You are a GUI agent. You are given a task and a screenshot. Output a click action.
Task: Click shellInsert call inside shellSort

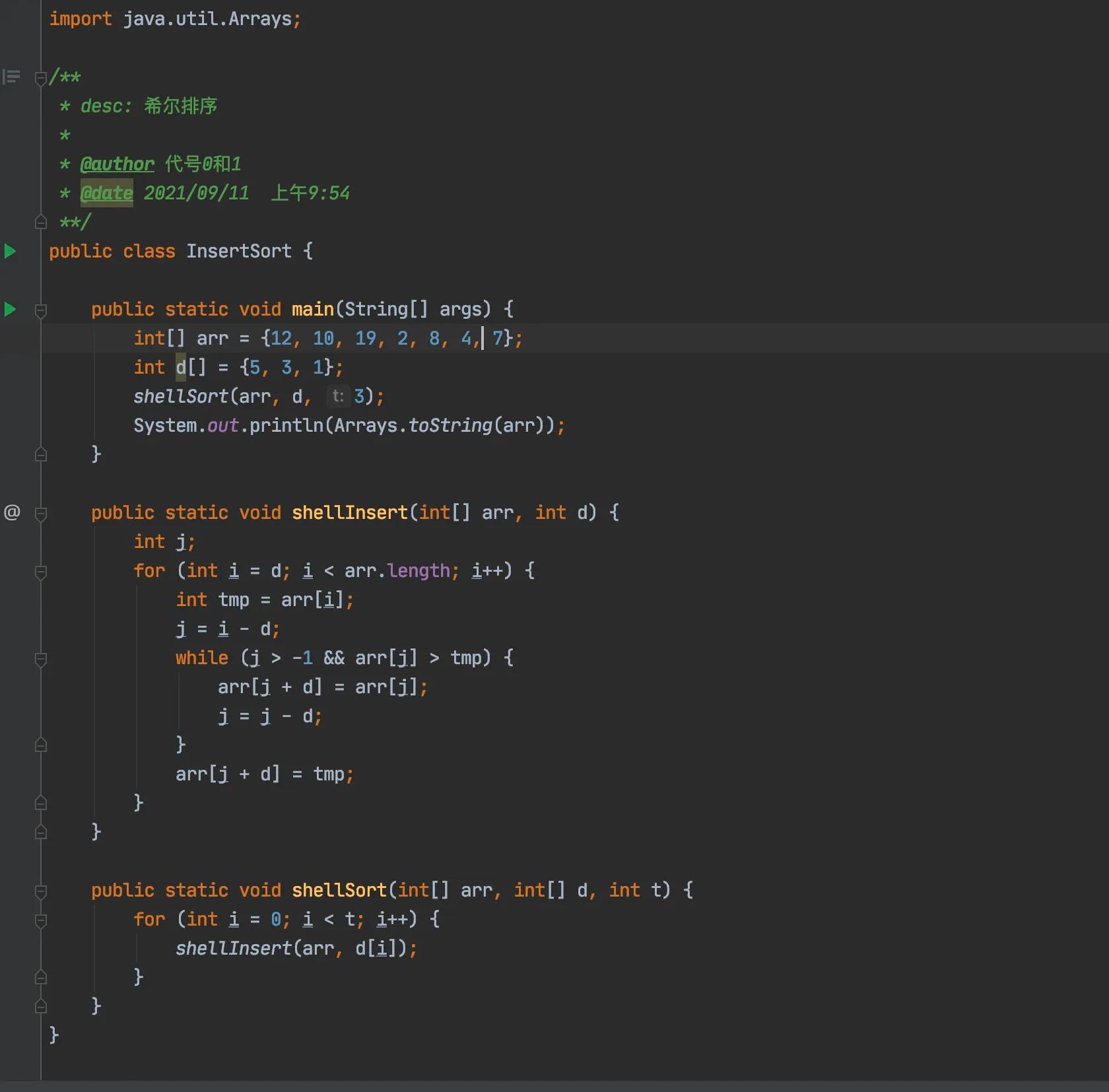pyautogui.click(x=233, y=948)
